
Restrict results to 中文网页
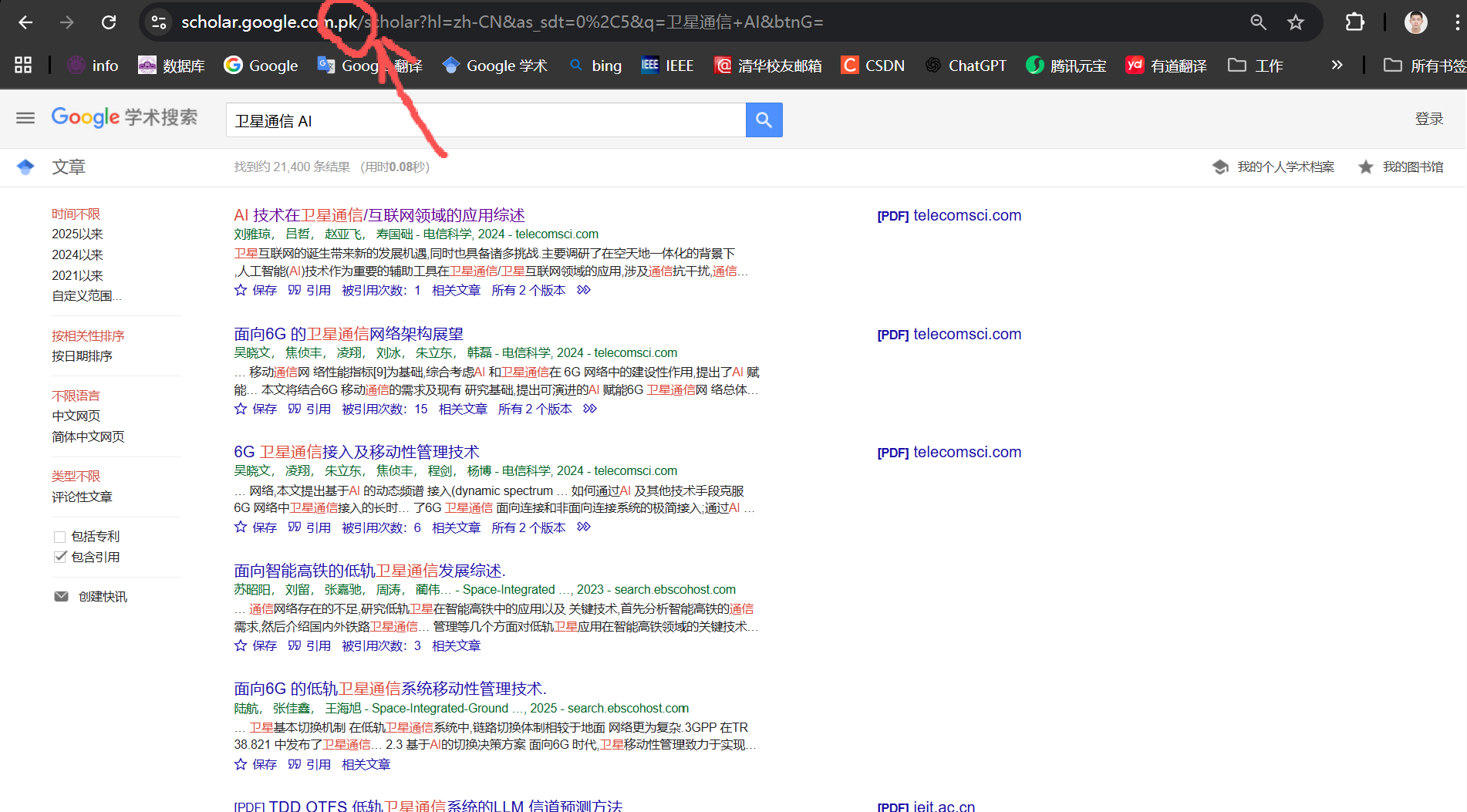pyautogui.click(x=76, y=416)
